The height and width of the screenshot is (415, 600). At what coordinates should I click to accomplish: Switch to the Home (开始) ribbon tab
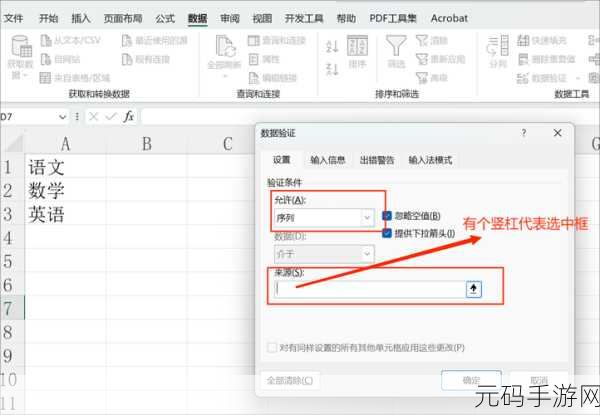click(49, 18)
